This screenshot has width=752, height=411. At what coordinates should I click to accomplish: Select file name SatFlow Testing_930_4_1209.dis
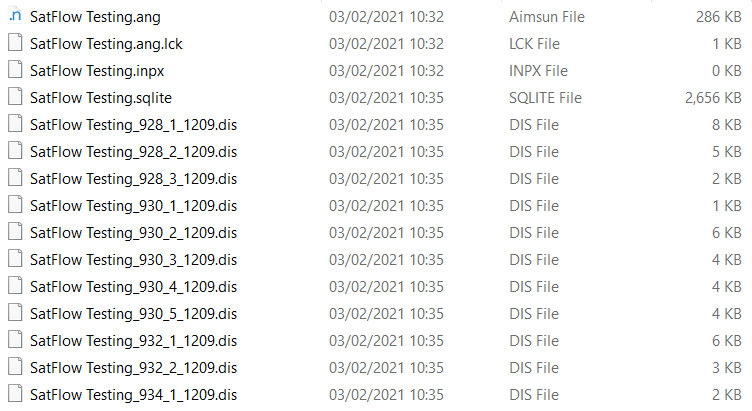coord(133,287)
